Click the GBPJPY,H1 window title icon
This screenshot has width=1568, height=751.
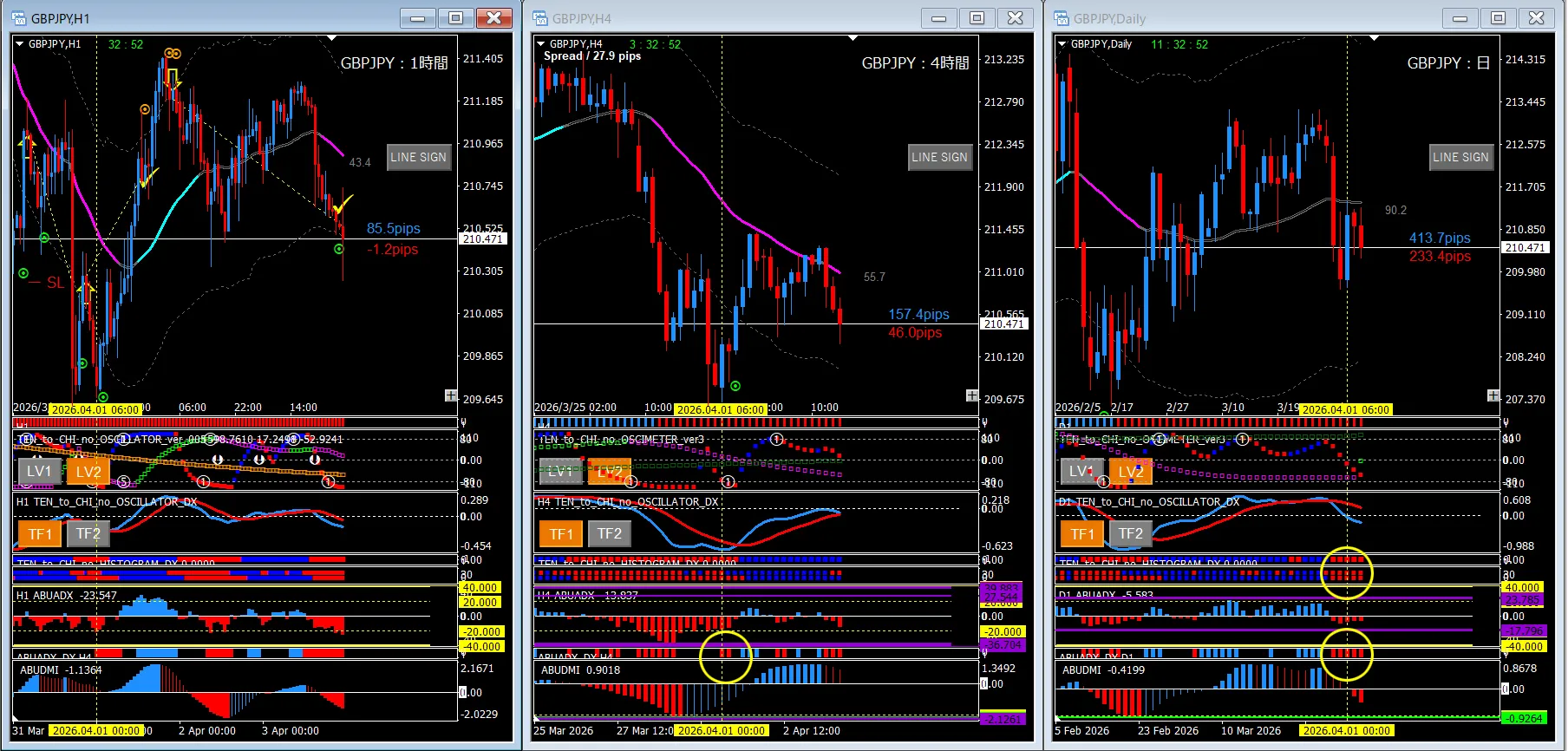tap(19, 18)
